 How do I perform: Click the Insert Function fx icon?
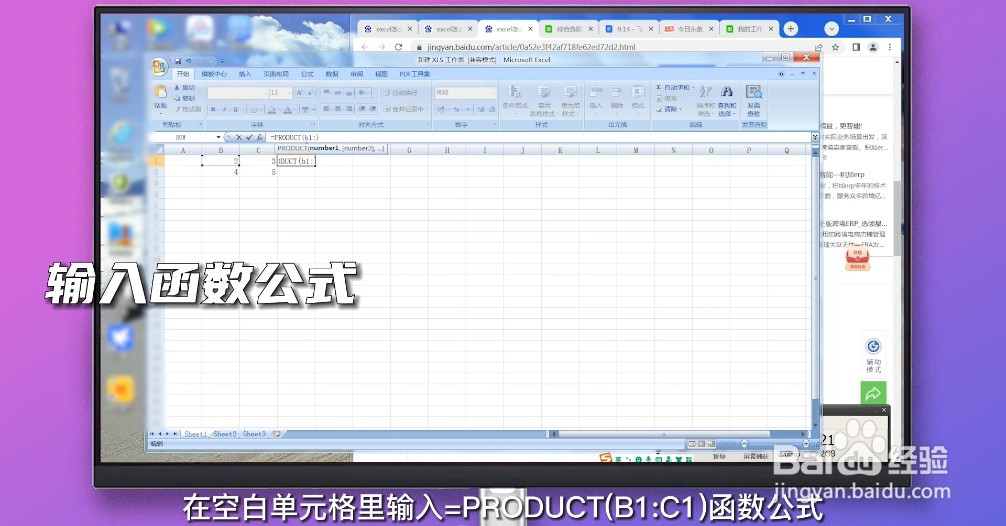259,137
